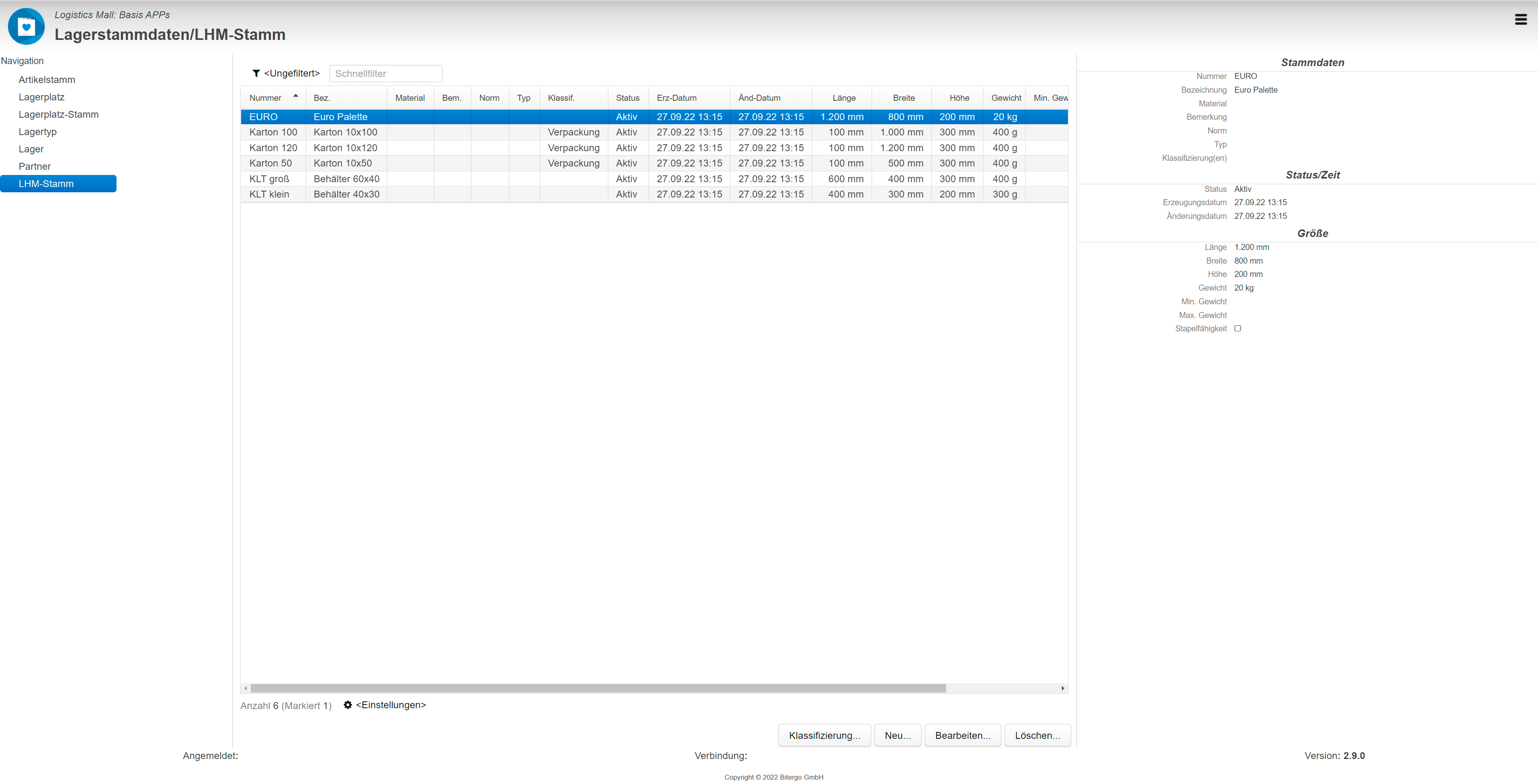Select LHM-Stamm in navigation
The height and width of the screenshot is (784, 1538).
coord(58,183)
